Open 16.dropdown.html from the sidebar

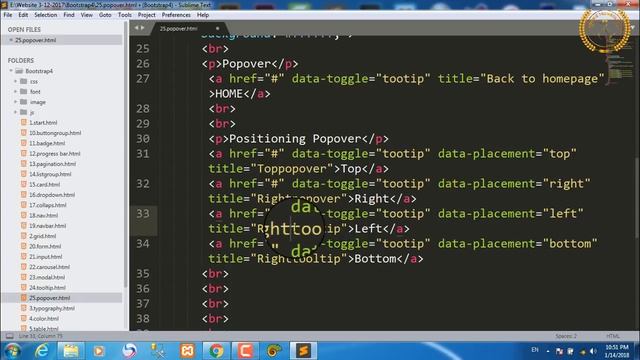pyautogui.click(x=52, y=195)
